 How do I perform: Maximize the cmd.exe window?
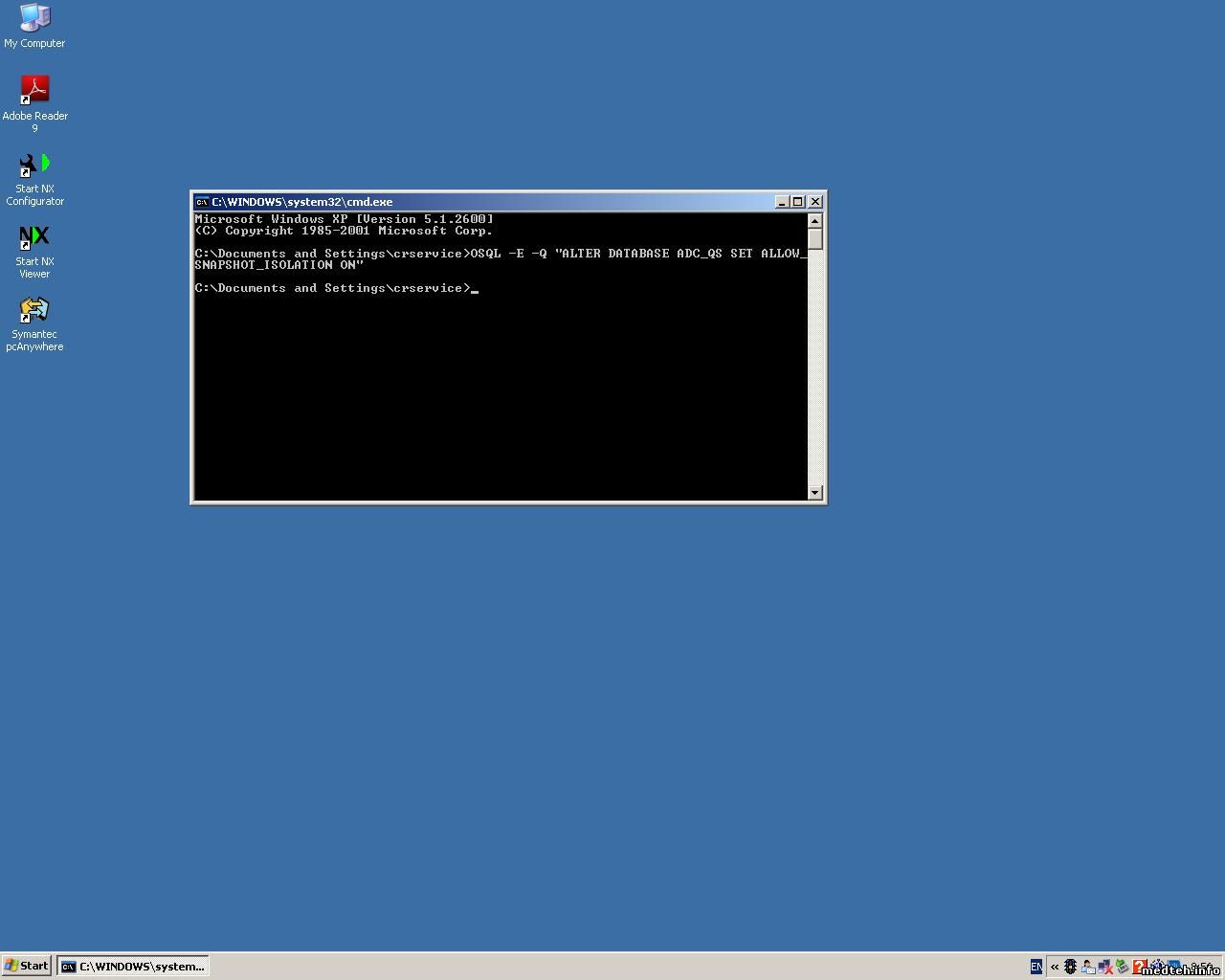point(798,202)
